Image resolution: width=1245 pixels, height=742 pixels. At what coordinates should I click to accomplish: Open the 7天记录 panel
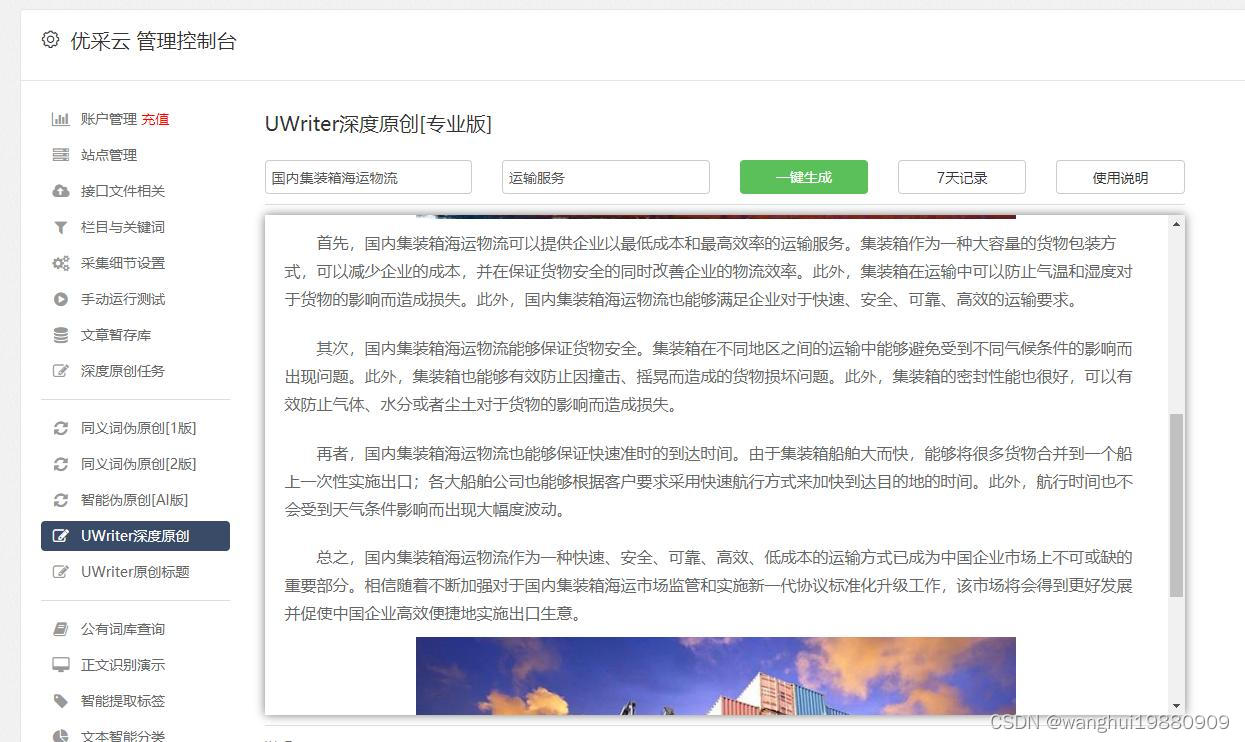point(961,177)
